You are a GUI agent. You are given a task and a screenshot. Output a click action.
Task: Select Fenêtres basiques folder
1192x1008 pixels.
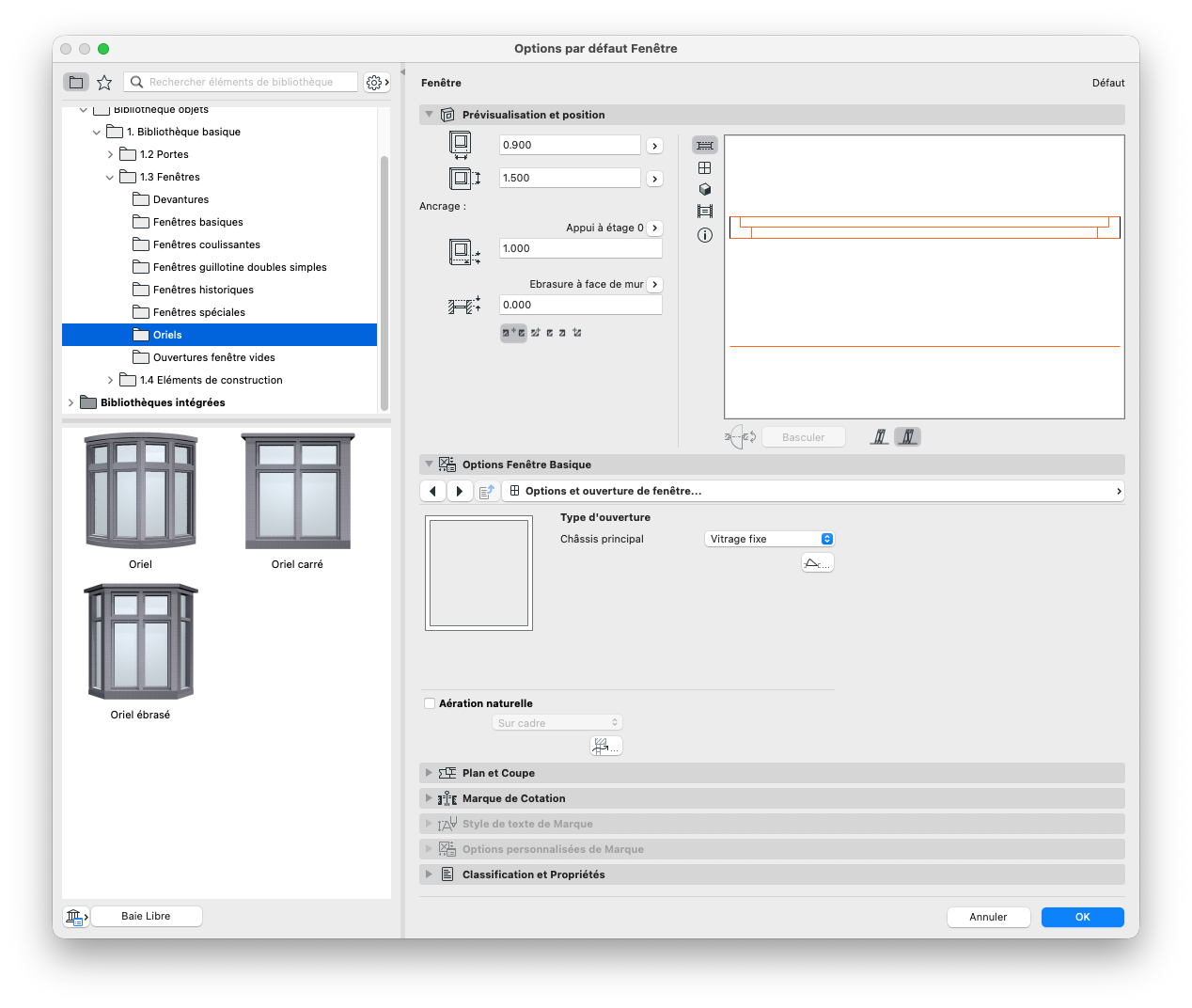(x=197, y=222)
